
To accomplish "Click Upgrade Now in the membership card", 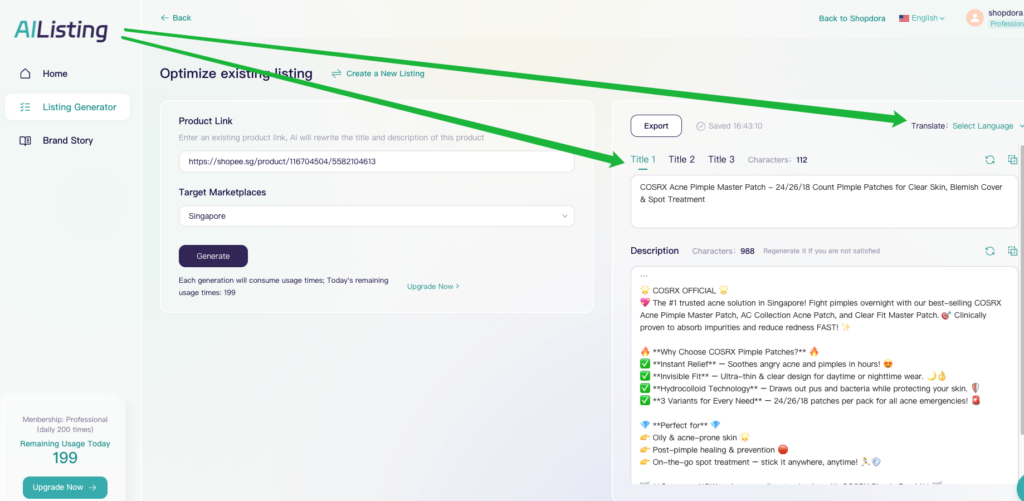I will pyautogui.click(x=64, y=487).
